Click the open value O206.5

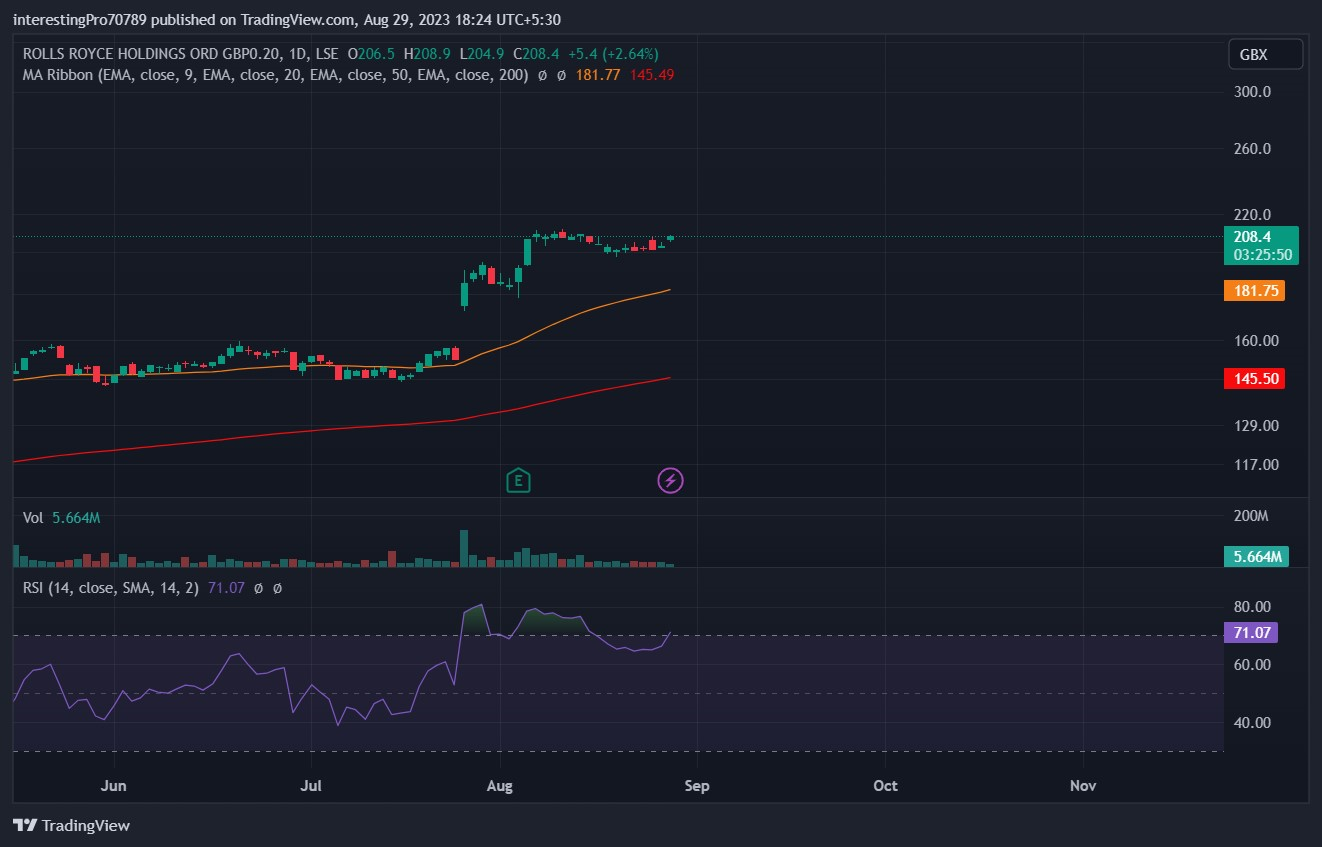(371, 54)
